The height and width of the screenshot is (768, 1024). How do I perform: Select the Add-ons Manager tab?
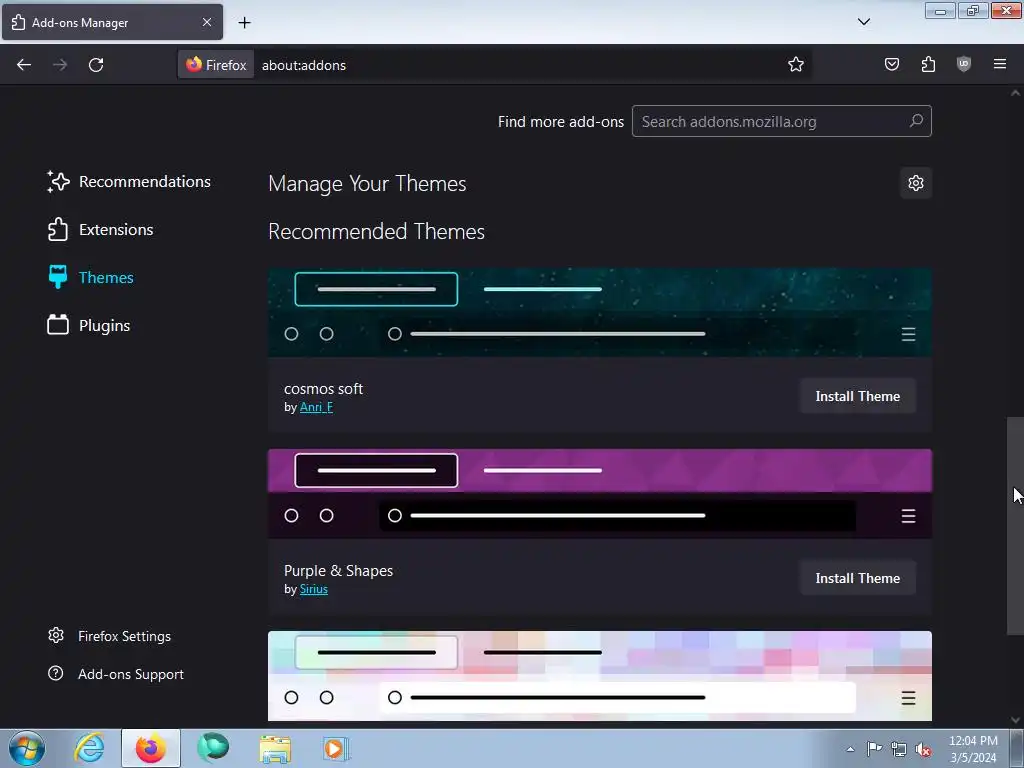[112, 22]
